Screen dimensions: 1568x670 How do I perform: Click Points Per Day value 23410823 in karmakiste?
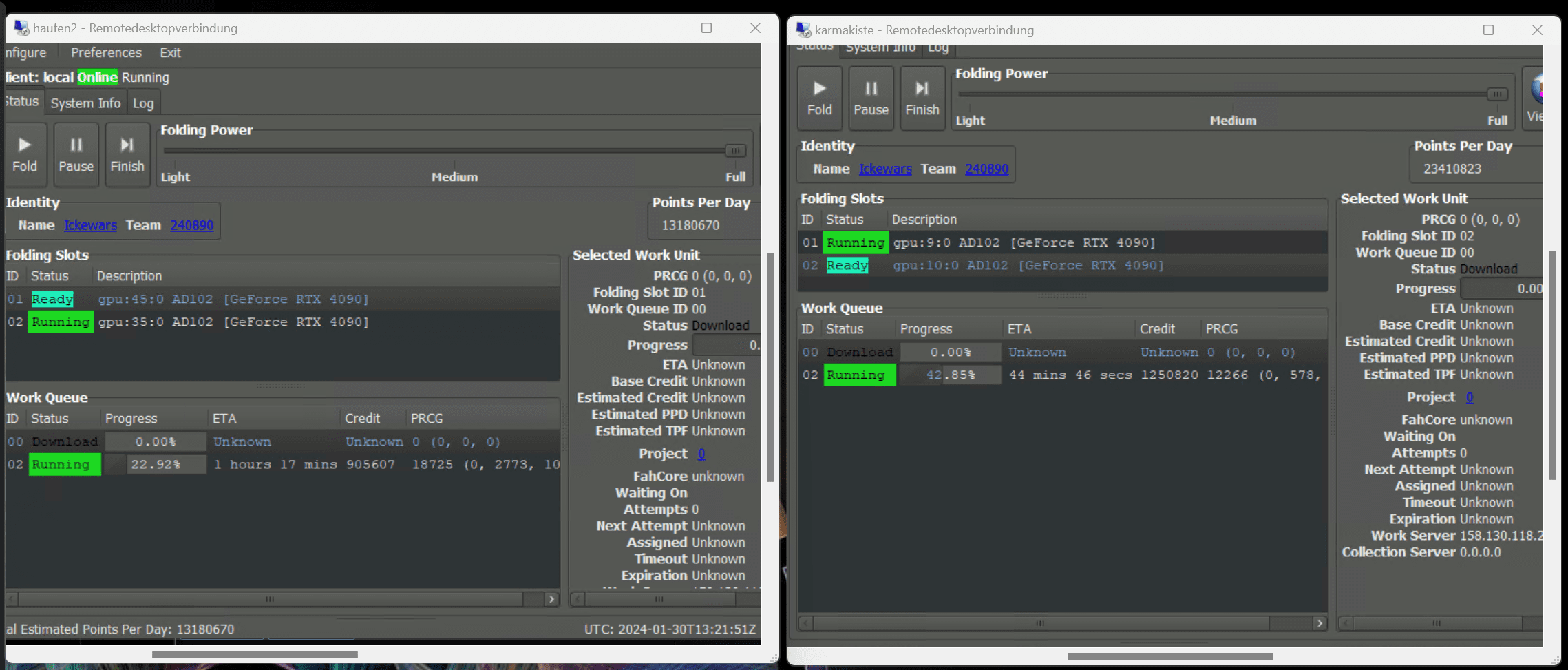coord(1452,169)
